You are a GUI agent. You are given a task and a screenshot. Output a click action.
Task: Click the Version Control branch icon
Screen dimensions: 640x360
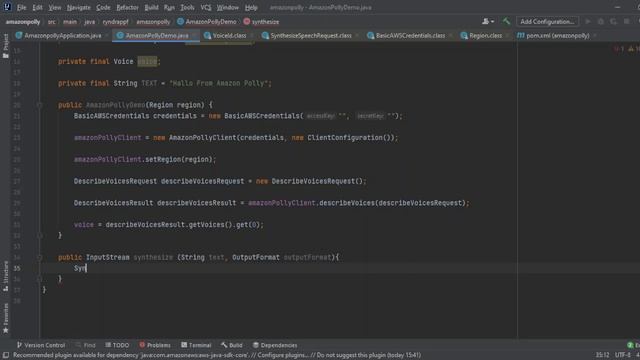19,345
